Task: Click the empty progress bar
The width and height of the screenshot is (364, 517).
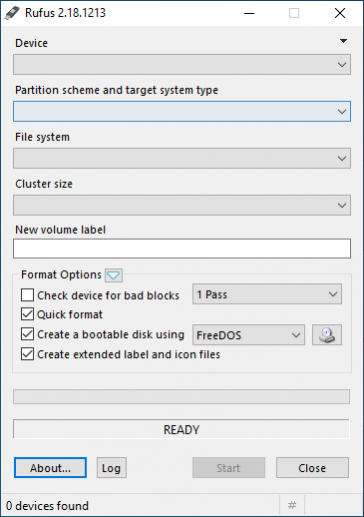Action: point(181,397)
